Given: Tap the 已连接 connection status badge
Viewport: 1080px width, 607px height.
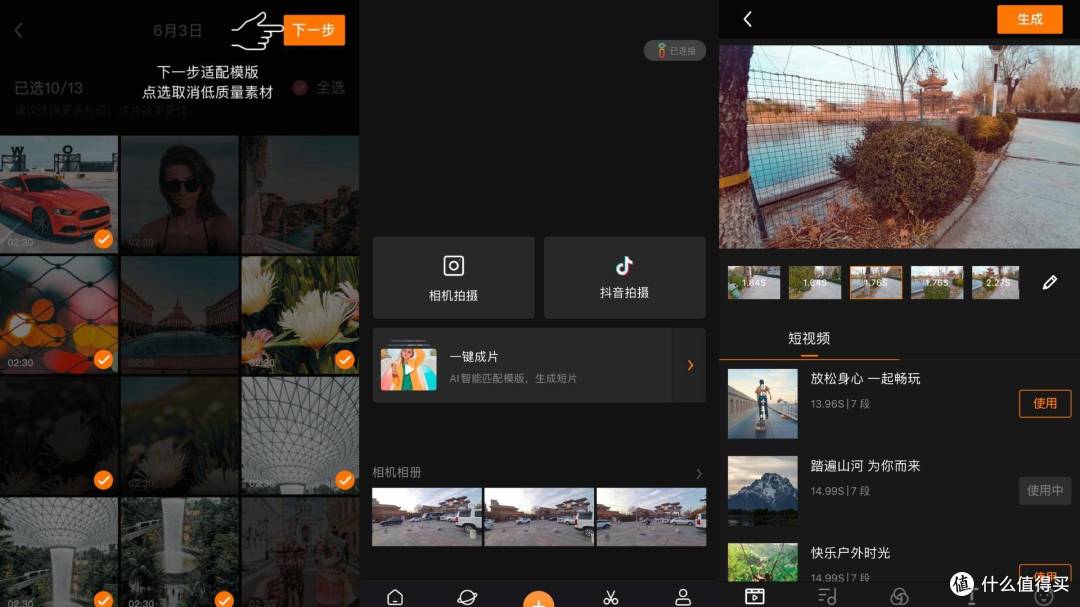Looking at the screenshot, I should pos(674,50).
